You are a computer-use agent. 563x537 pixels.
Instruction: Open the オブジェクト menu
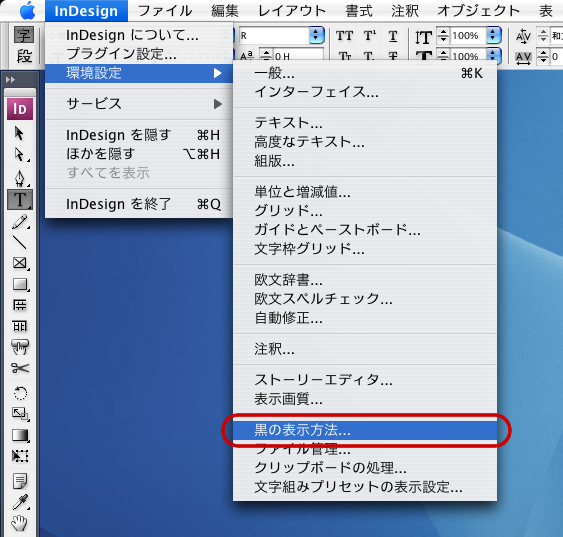pyautogui.click(x=478, y=11)
